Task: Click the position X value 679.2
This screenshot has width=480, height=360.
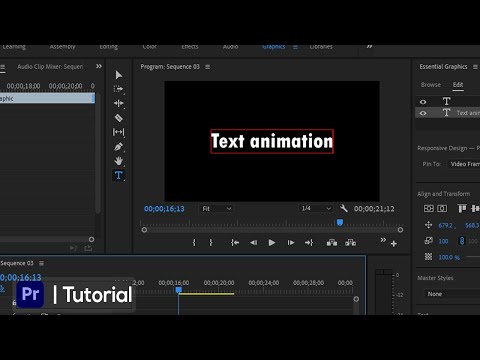Action: 446,226
